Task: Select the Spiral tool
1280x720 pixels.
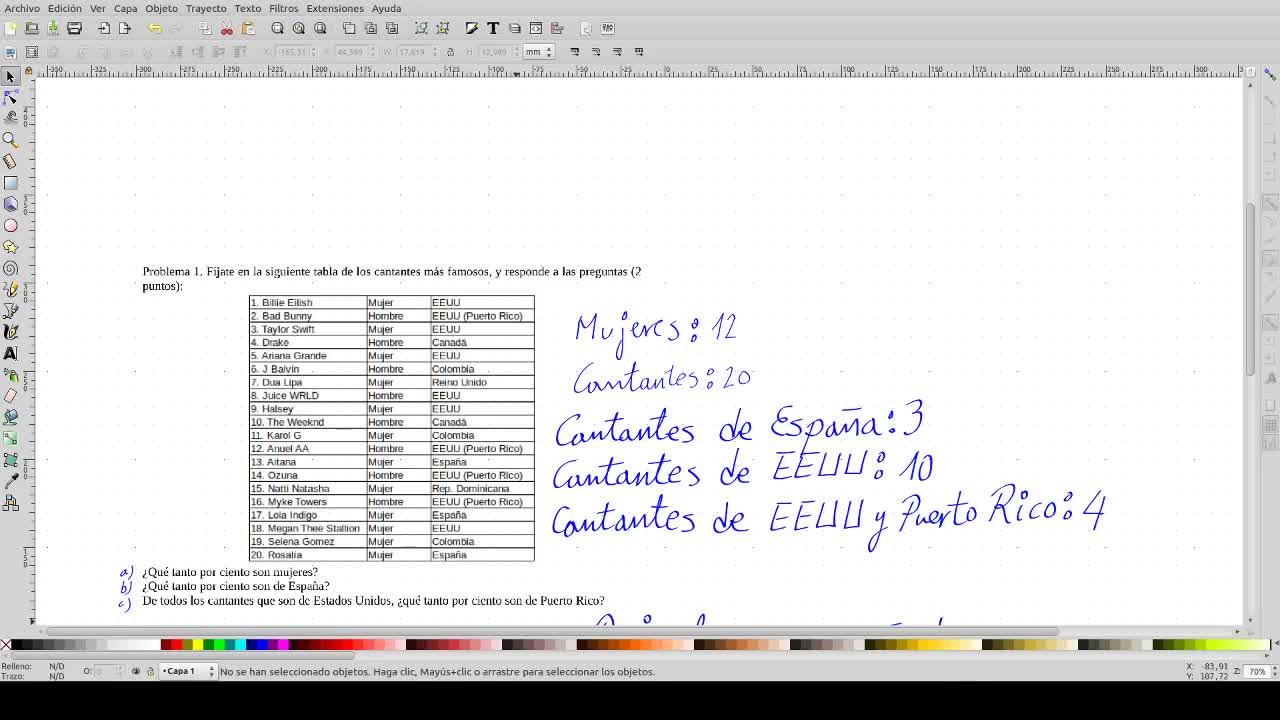Action: 11,268
